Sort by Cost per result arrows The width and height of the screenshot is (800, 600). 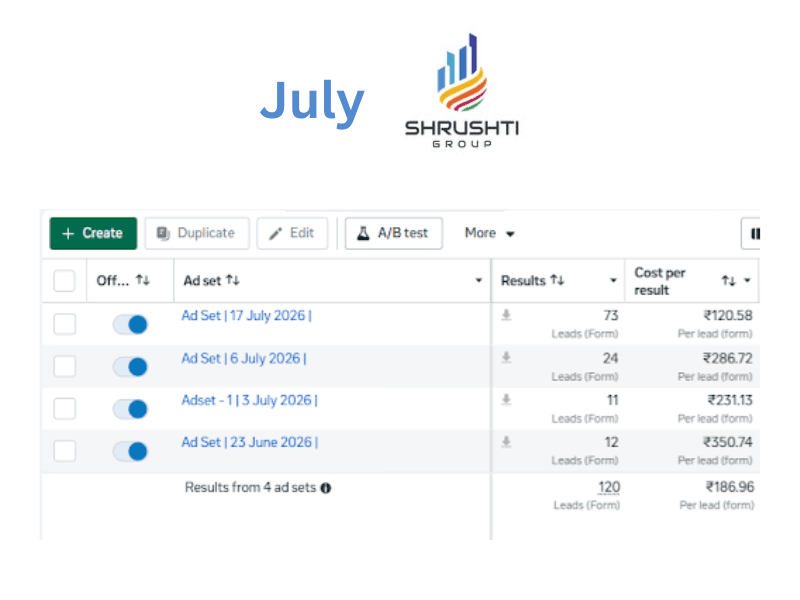[729, 281]
